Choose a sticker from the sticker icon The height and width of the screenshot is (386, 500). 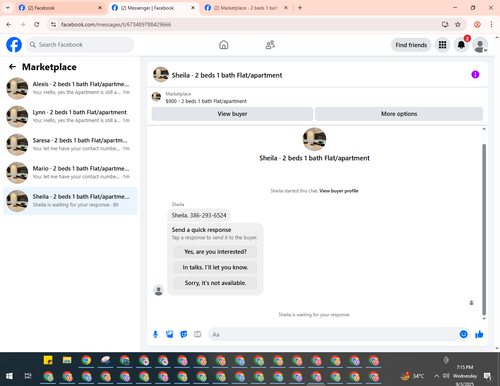(x=184, y=334)
